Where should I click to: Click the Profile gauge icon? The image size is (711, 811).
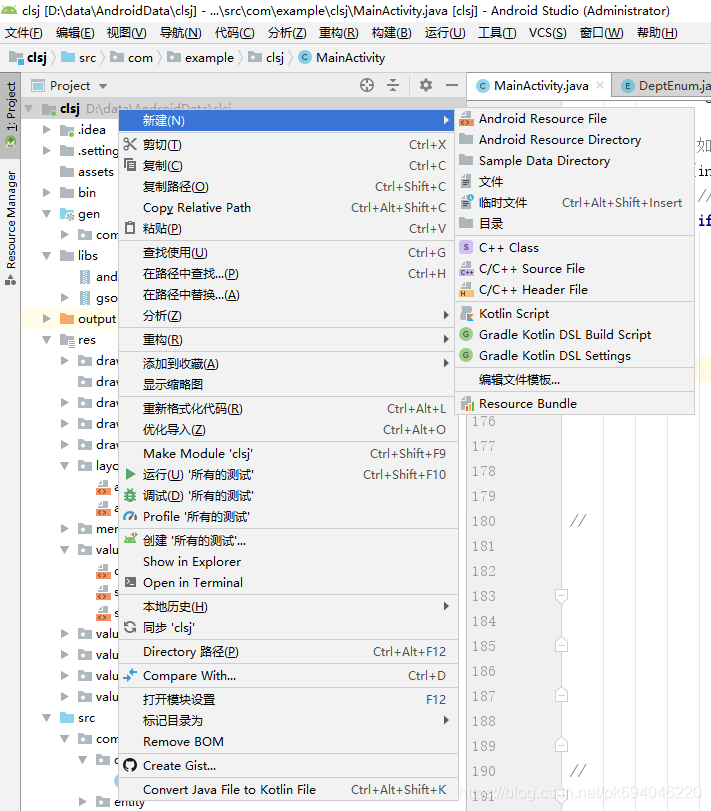point(130,516)
